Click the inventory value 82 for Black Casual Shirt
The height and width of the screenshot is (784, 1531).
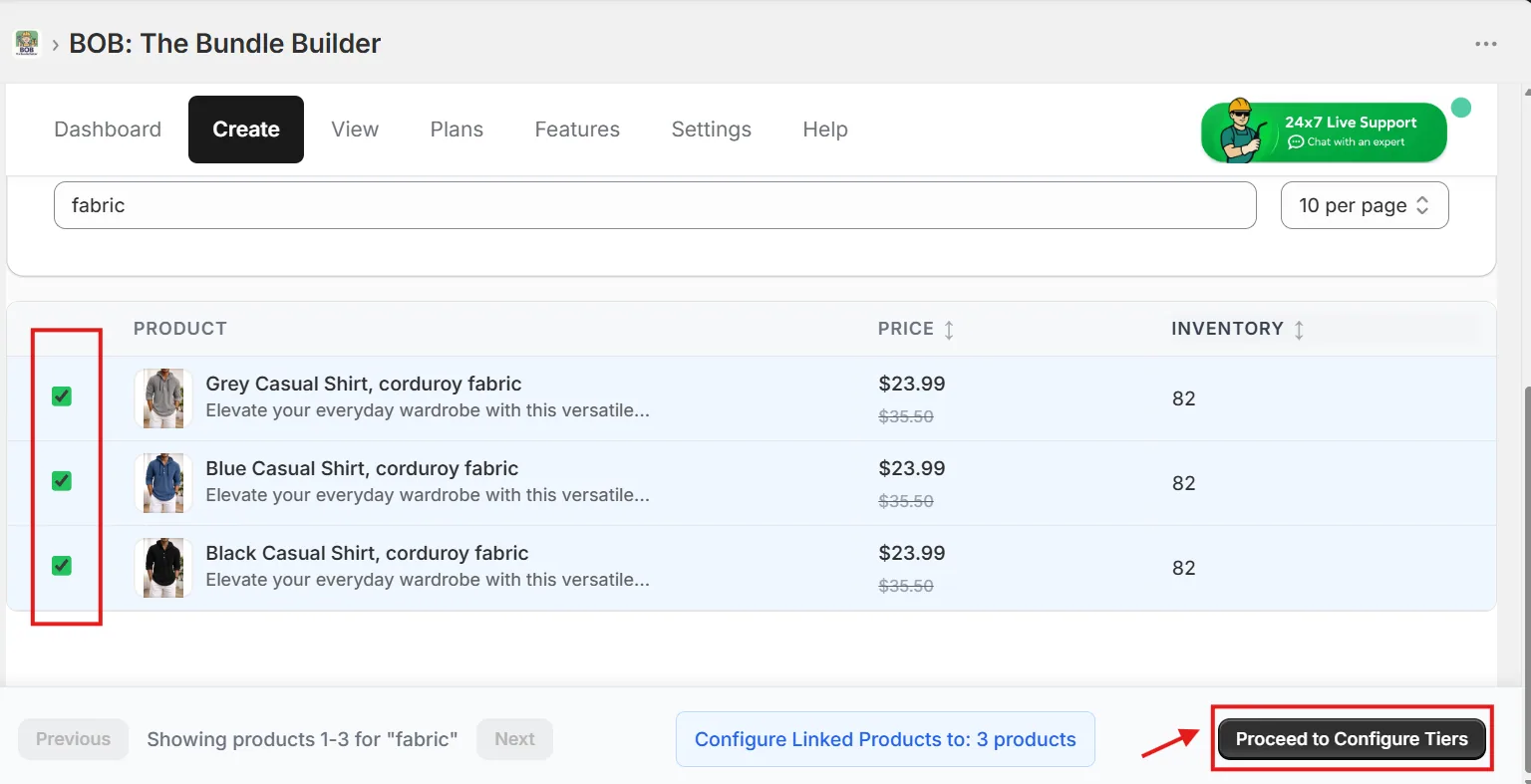coord(1184,568)
